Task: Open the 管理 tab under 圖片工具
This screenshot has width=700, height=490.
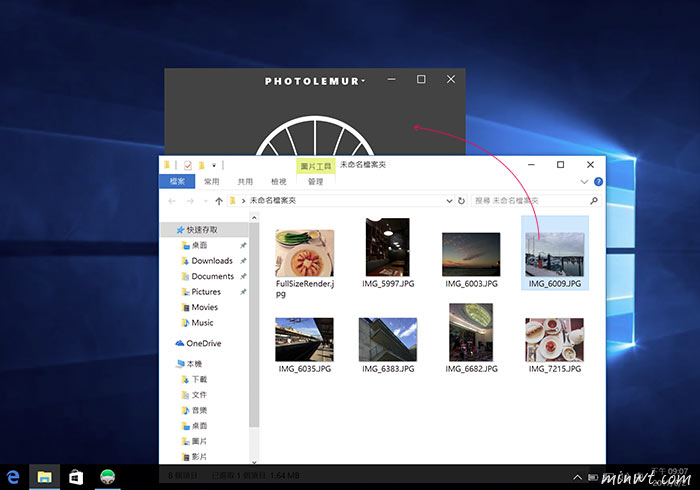Action: [315, 181]
